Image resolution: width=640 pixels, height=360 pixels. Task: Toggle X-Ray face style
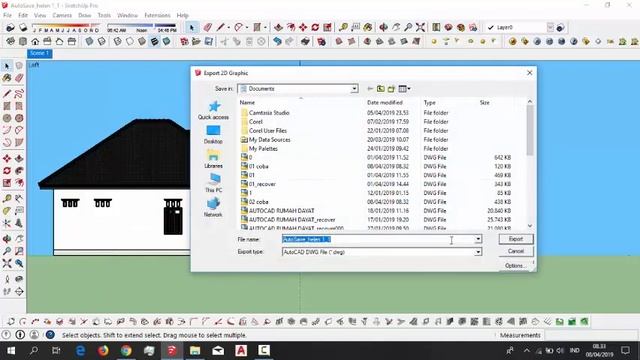(x=89, y=41)
